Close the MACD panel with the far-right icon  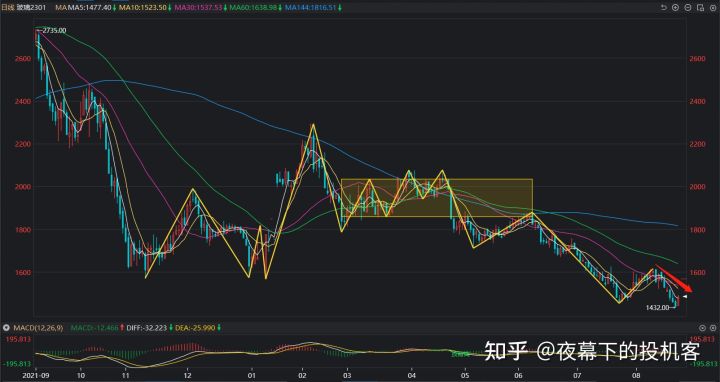713,328
